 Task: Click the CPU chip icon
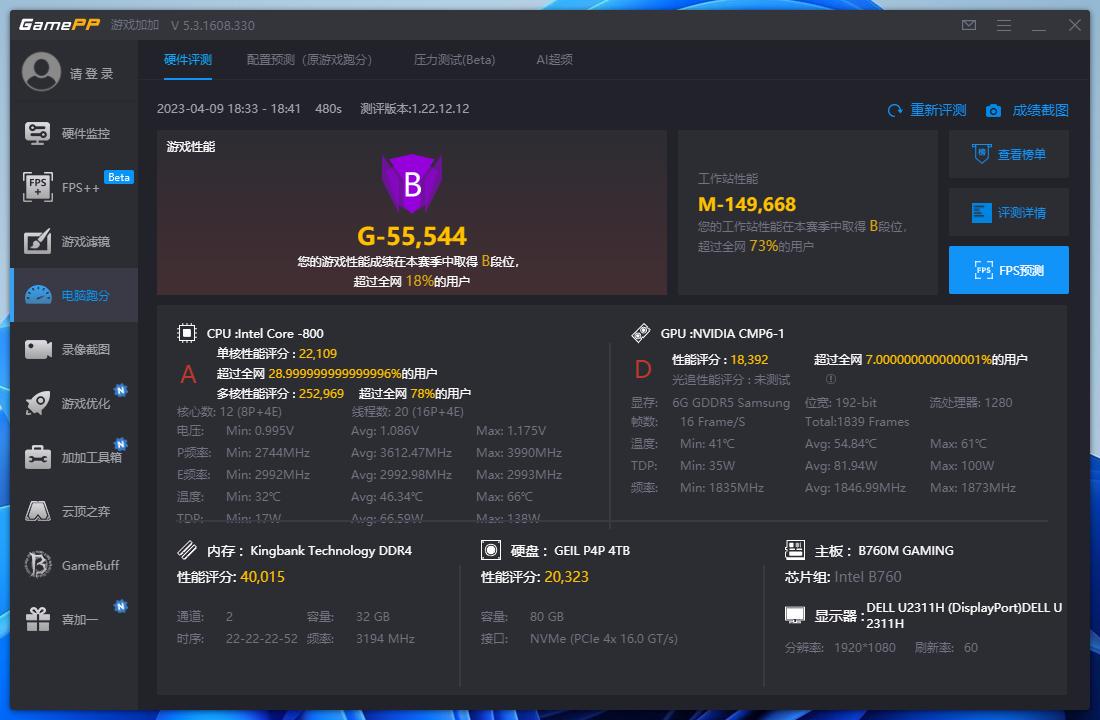click(187, 333)
